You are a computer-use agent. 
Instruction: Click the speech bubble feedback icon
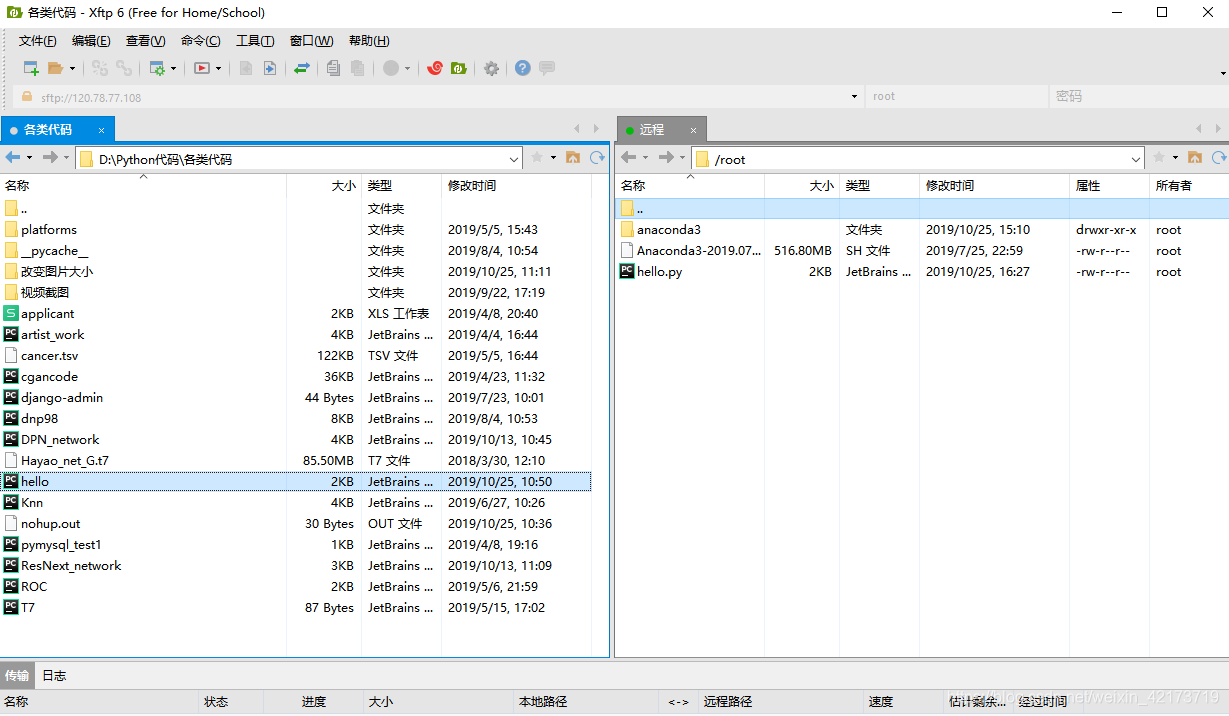click(547, 68)
